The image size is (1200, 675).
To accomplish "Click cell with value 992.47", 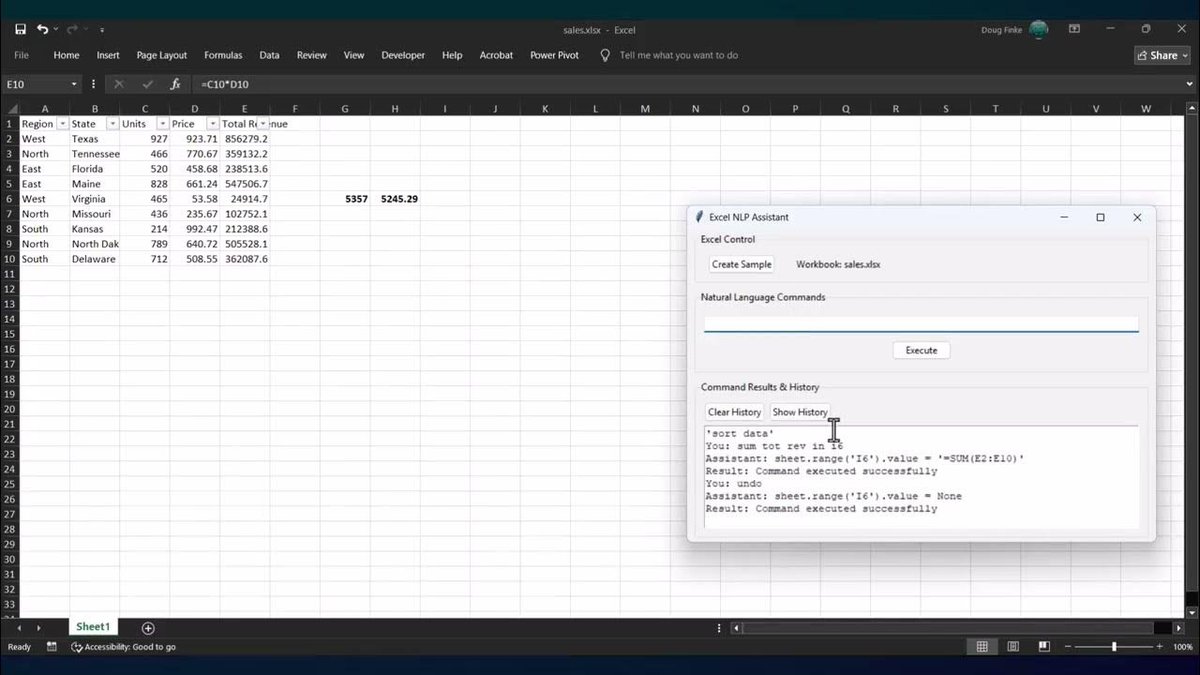I will pyautogui.click(x=195, y=229).
